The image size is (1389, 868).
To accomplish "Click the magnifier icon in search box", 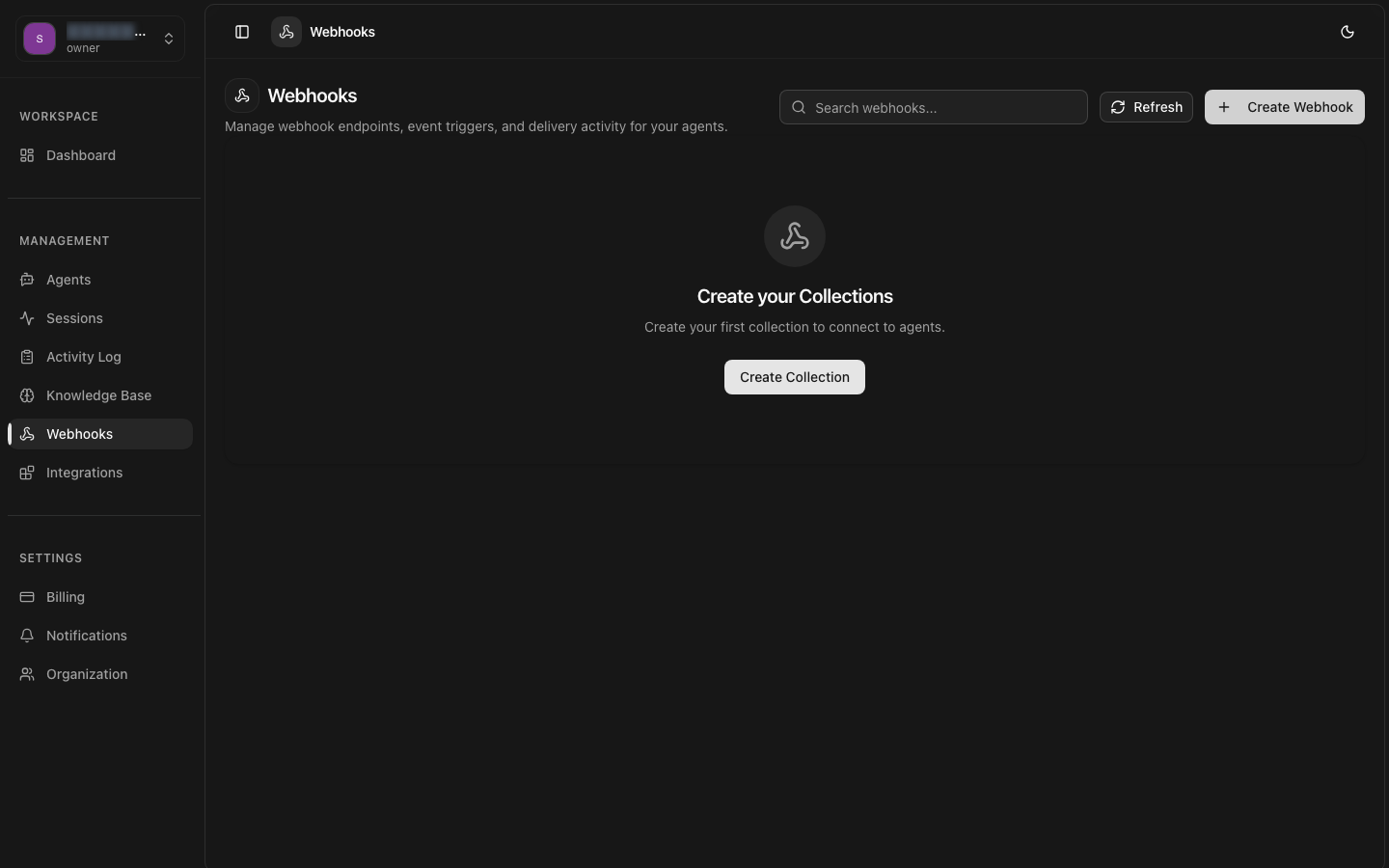I will pyautogui.click(x=799, y=107).
